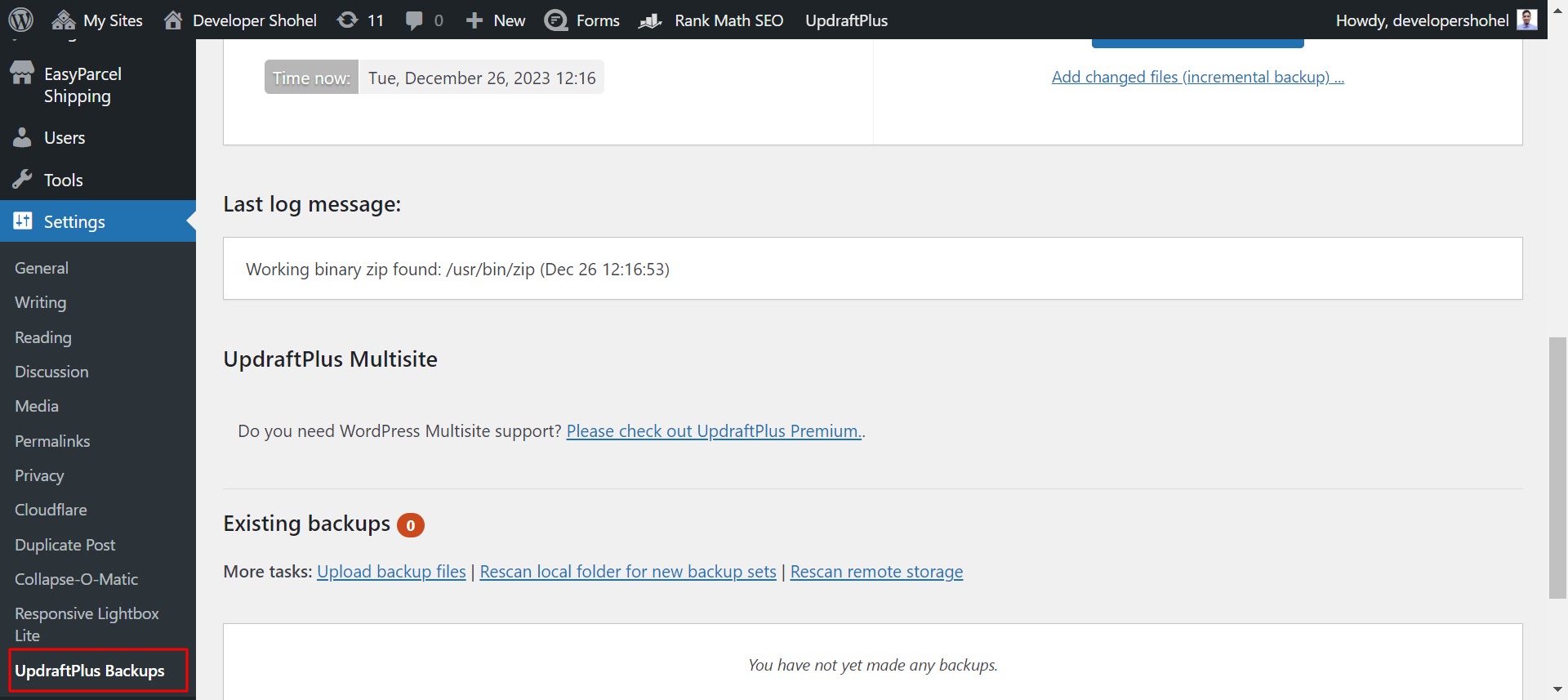Open the Howdy developershohel account menu
Image resolution: width=1568 pixels, height=700 pixels.
pos(1422,20)
